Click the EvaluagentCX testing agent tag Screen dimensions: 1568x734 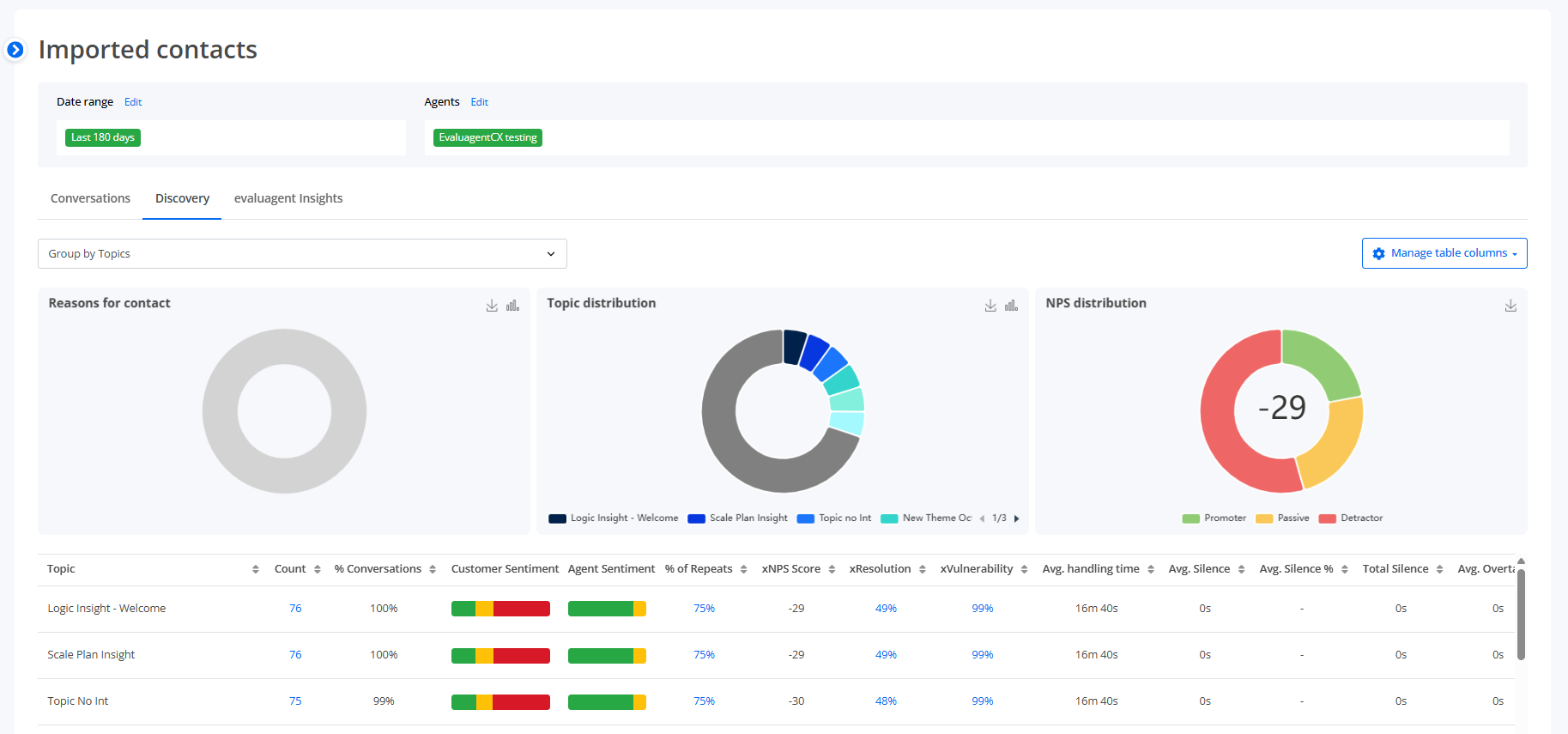pos(487,137)
